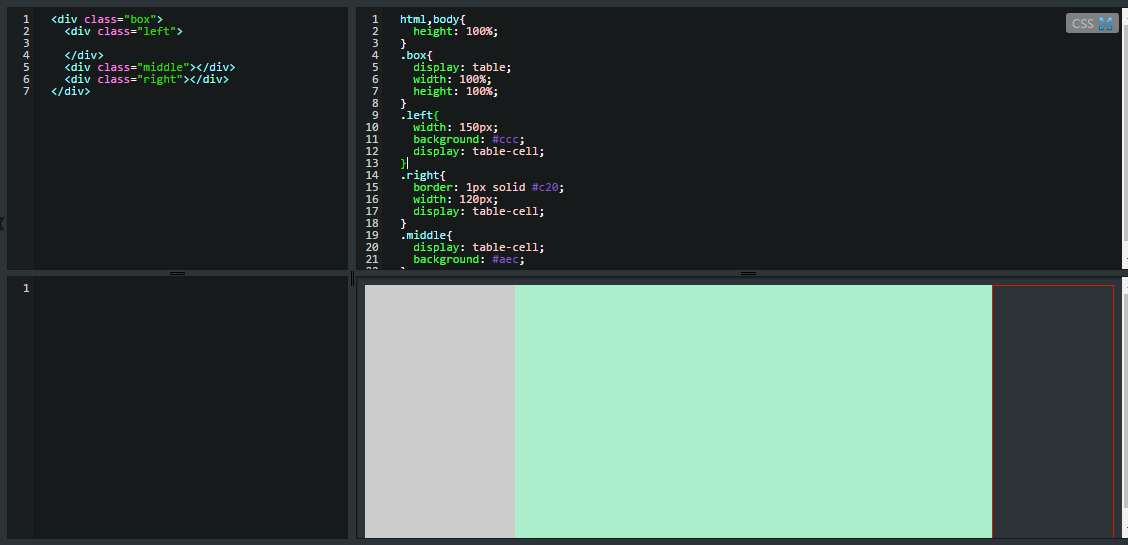Click the empty line 3 in the HTML editor
Viewport: 1128px width, 545px height.
point(191,43)
